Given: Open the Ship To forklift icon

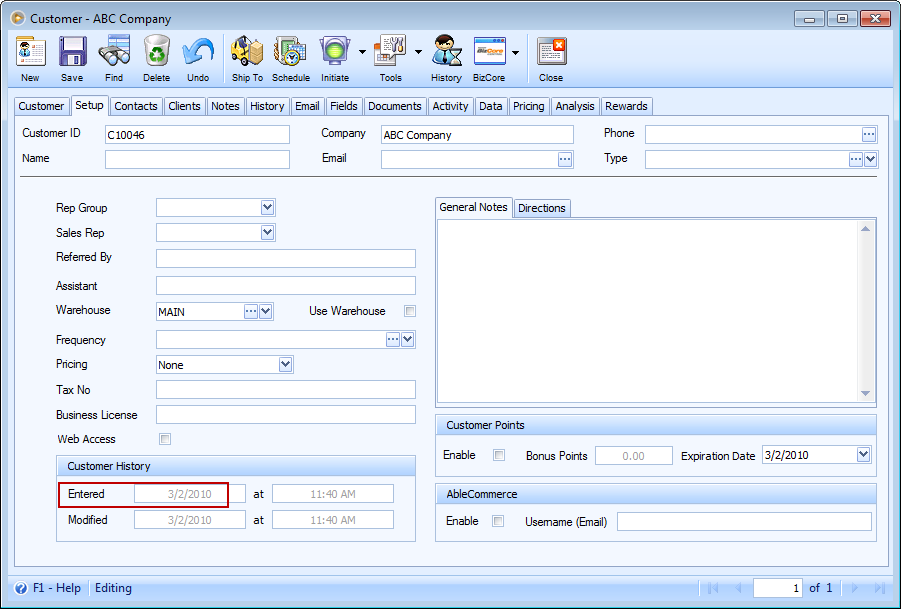Looking at the screenshot, I should (x=247, y=52).
